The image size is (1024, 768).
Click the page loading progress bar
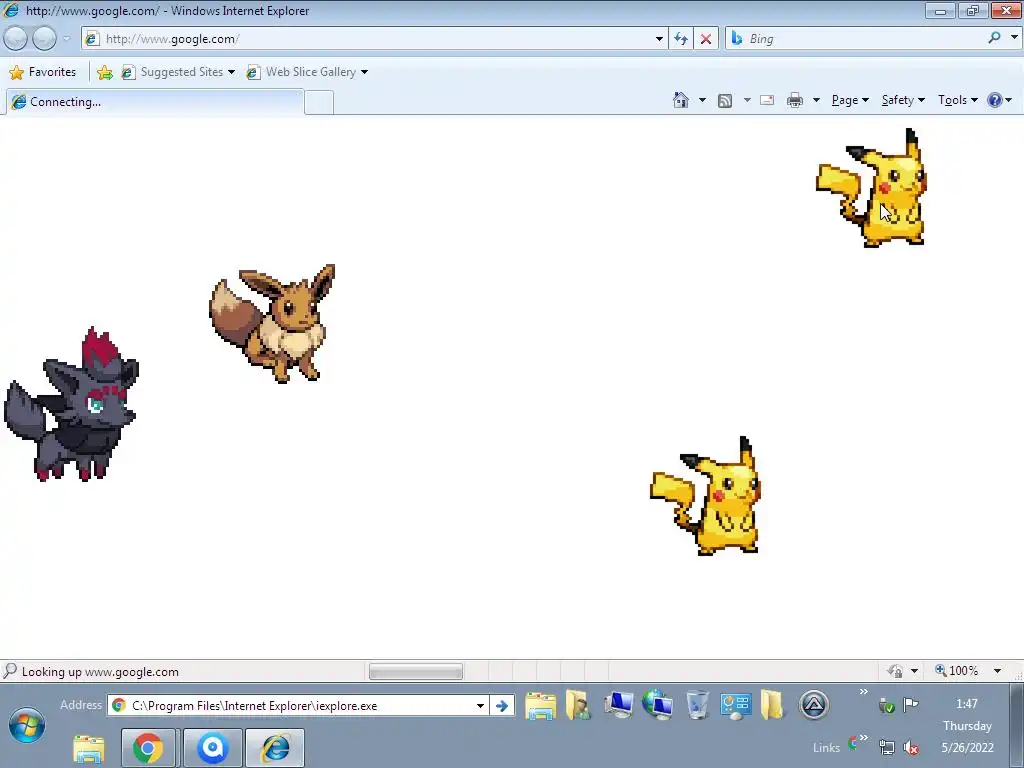point(416,671)
